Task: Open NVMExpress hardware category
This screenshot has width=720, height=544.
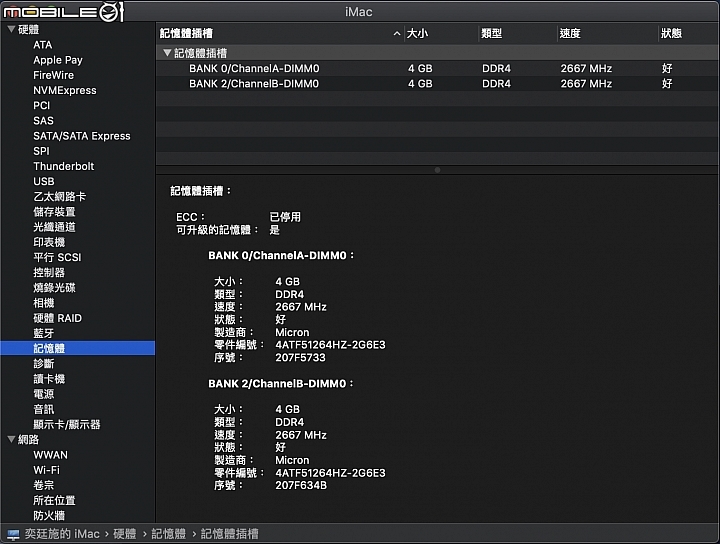Action: [65, 90]
